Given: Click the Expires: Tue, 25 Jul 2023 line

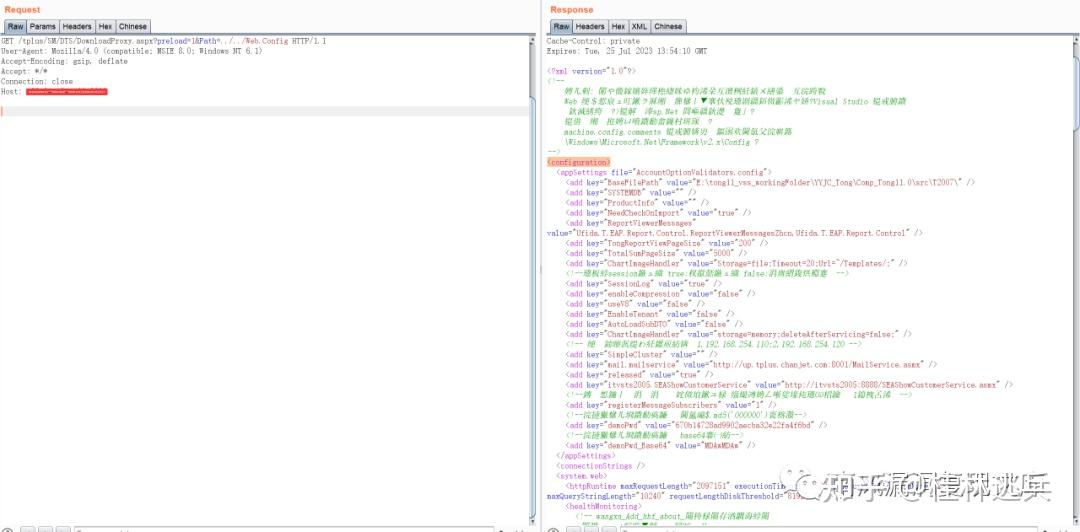Looking at the screenshot, I should [627, 51].
